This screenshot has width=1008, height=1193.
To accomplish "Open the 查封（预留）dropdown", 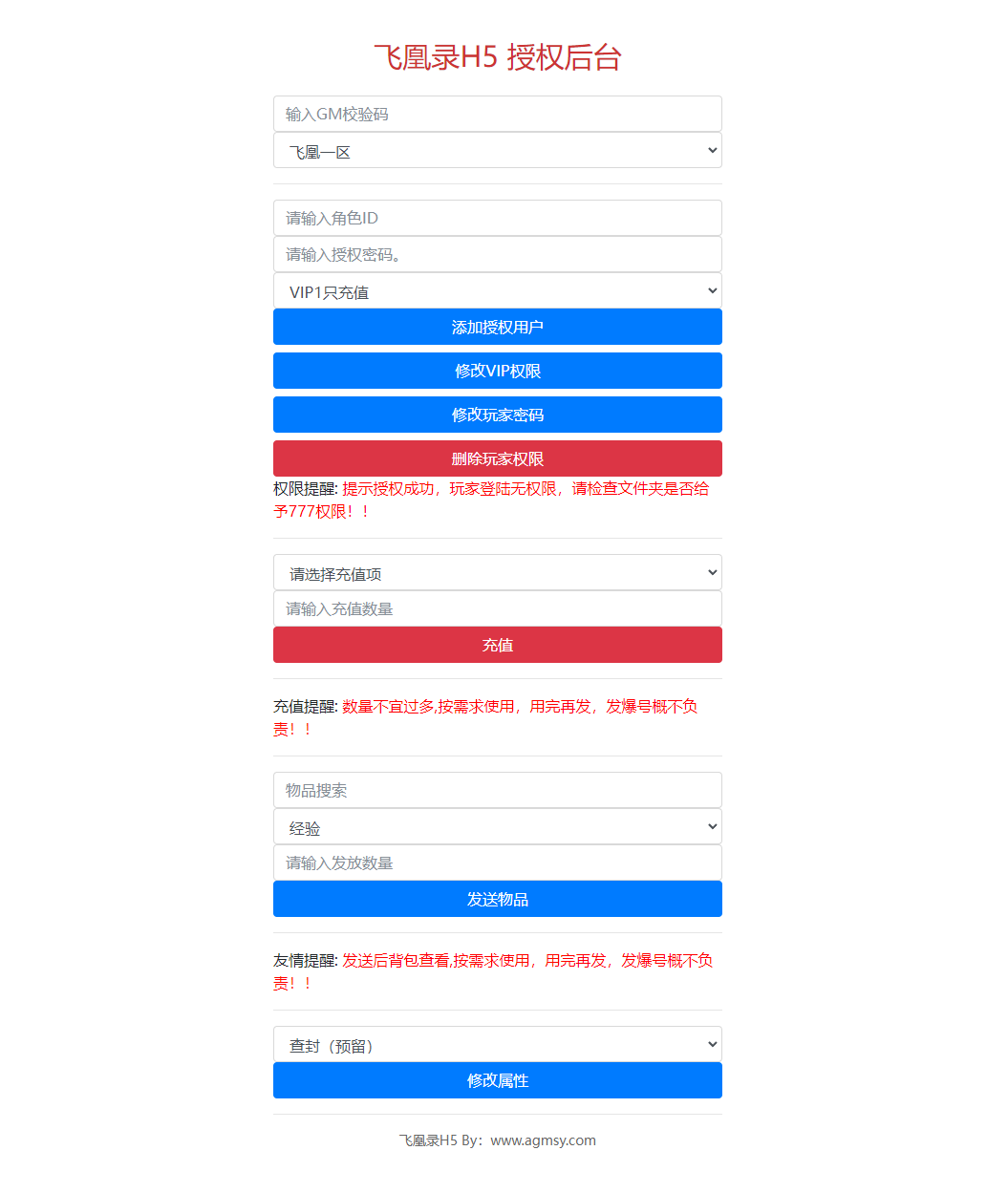I will (x=497, y=1045).
